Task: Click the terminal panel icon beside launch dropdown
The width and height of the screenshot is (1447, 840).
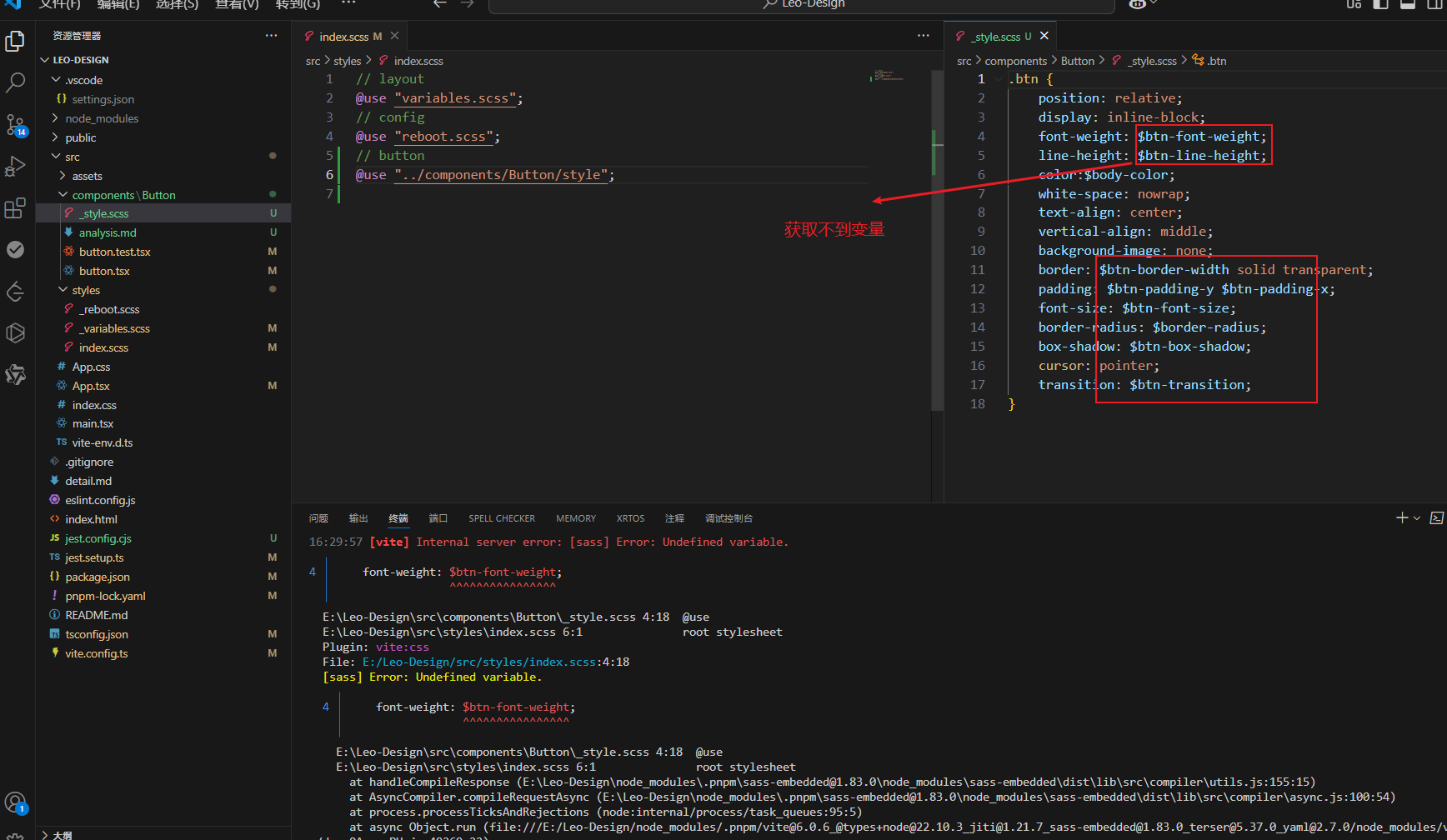Action: pyautogui.click(x=1436, y=517)
